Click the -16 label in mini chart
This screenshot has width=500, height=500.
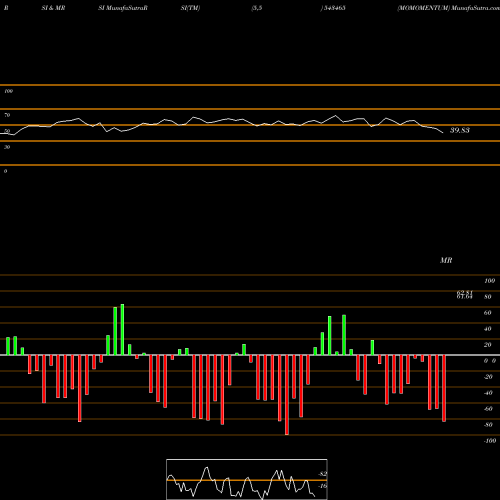pyautogui.click(x=323, y=486)
